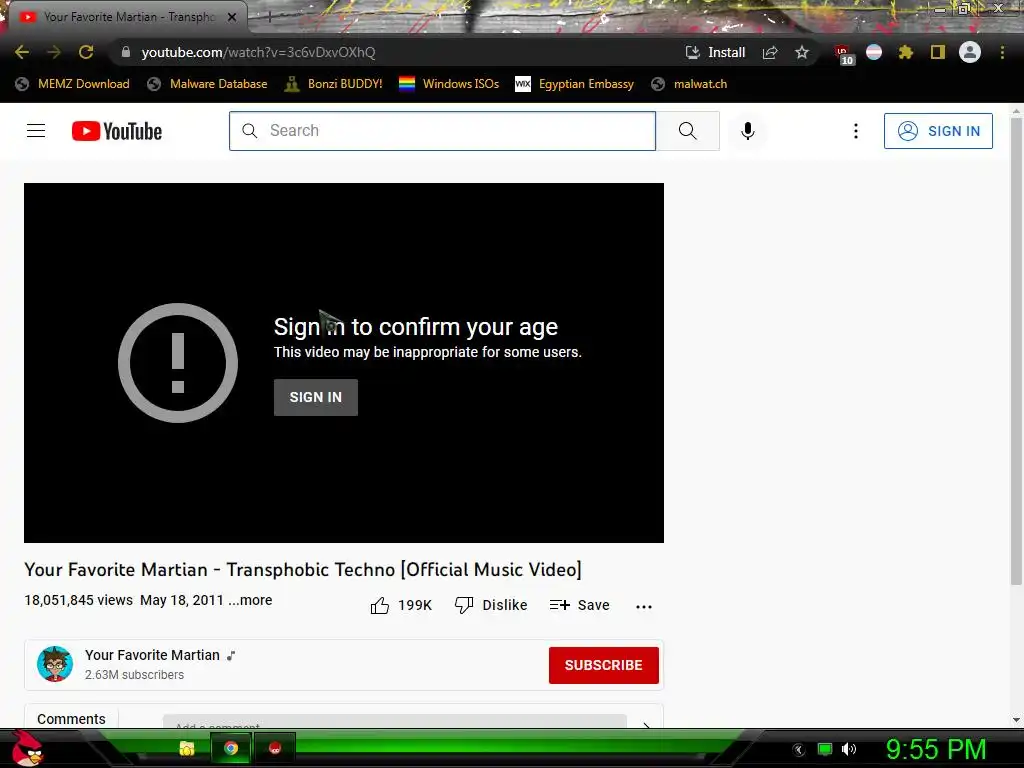Image resolution: width=1024 pixels, height=768 pixels.
Task: Open the red app taskbar icon
Action: coord(274,748)
